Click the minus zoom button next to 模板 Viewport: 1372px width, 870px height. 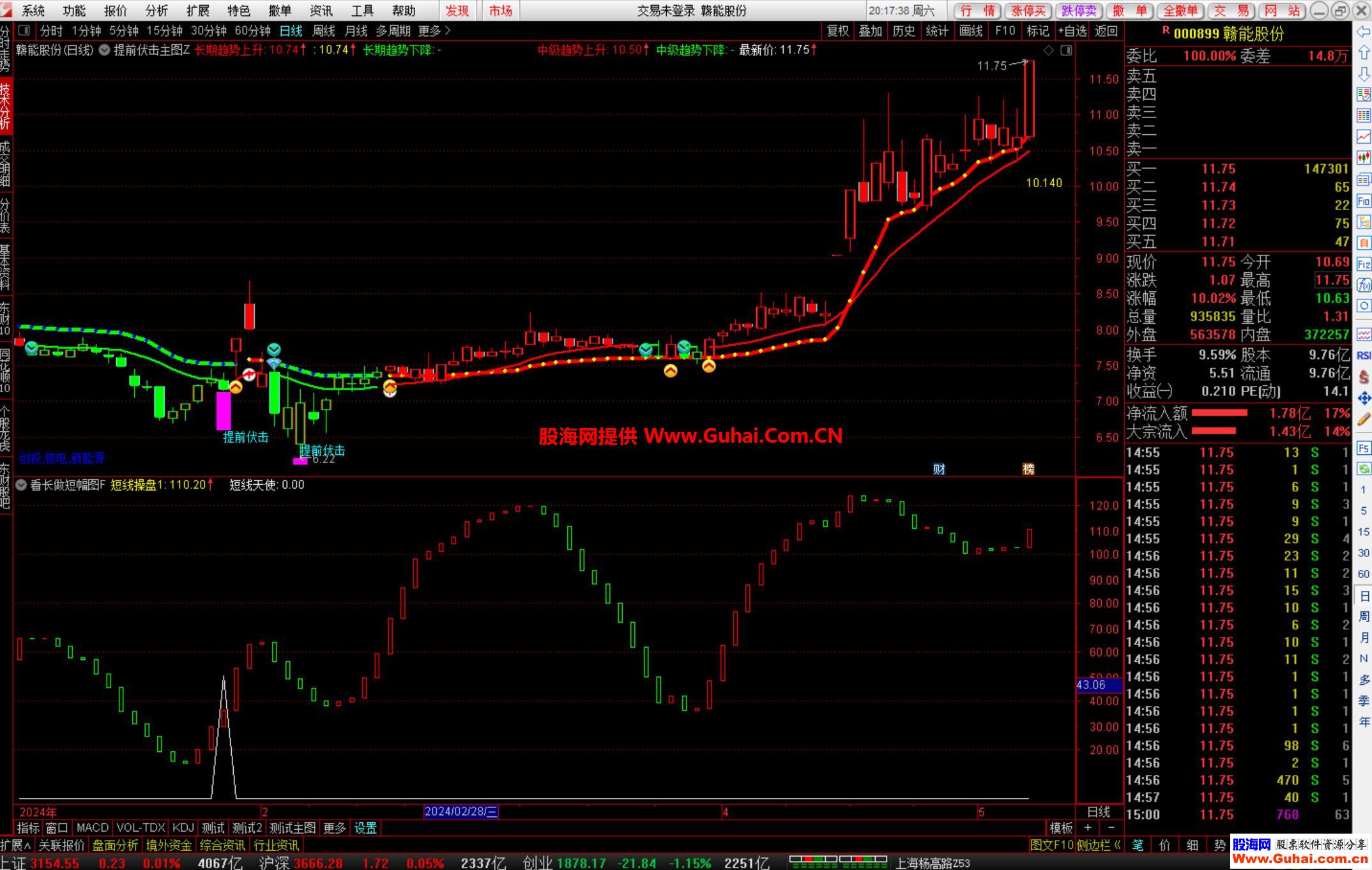click(x=1111, y=828)
